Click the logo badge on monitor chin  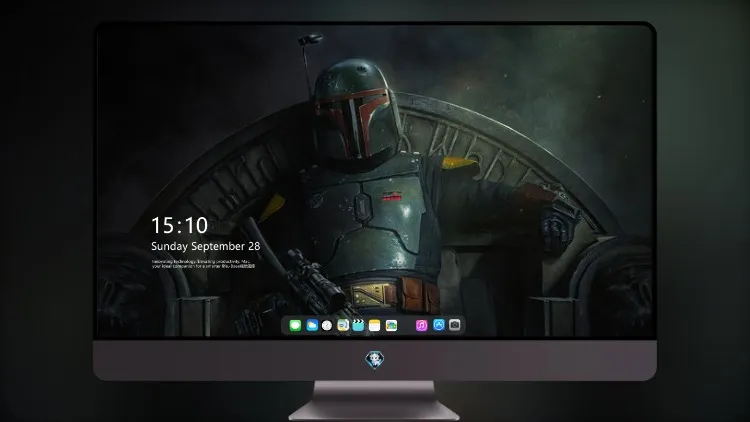coord(375,360)
